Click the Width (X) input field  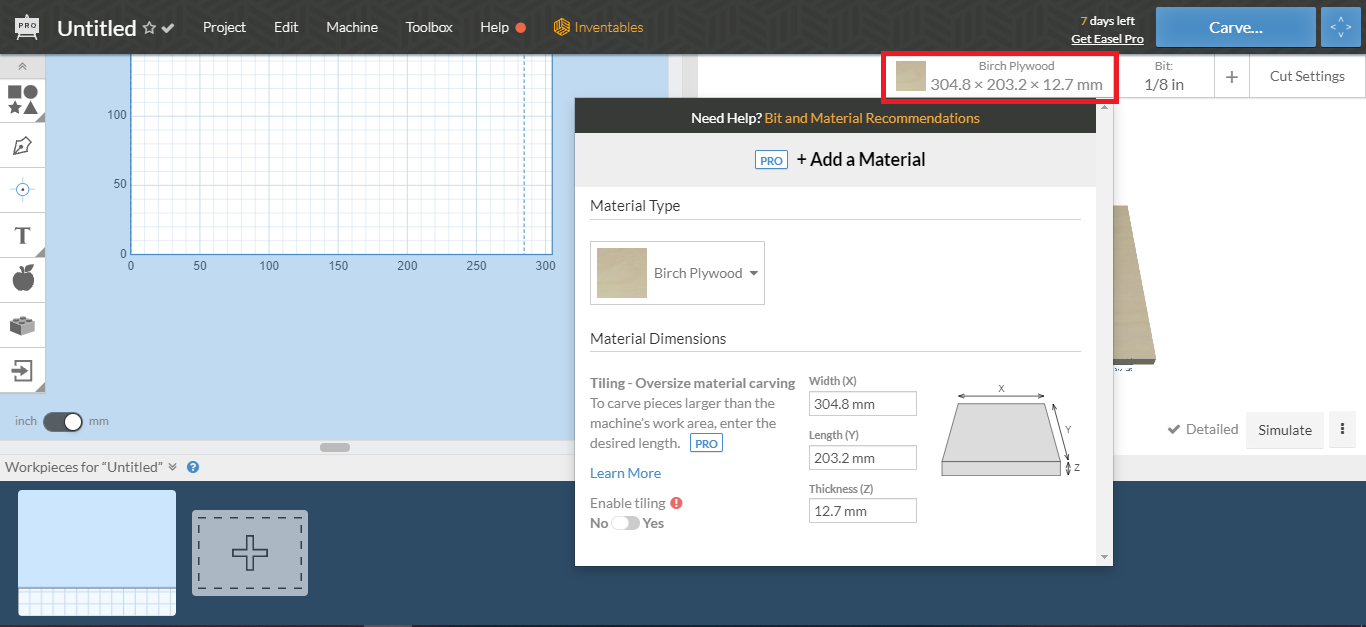click(862, 404)
